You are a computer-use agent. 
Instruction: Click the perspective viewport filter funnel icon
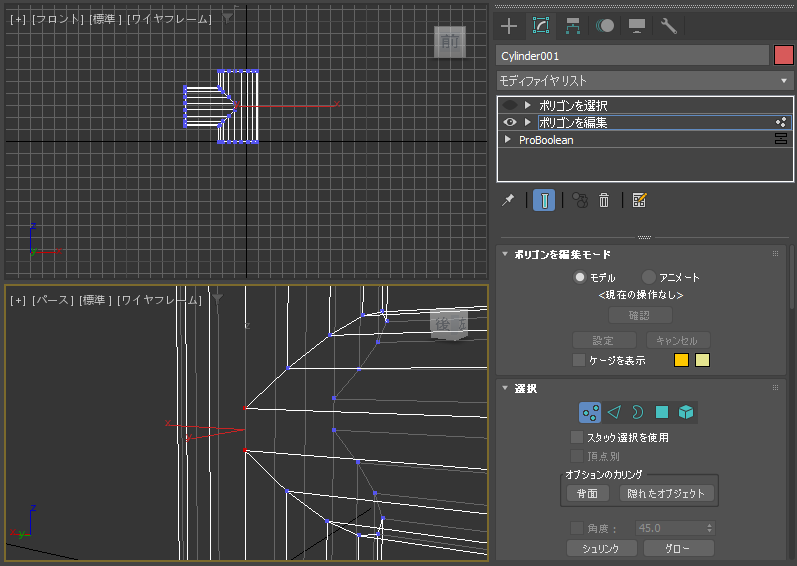[218, 299]
